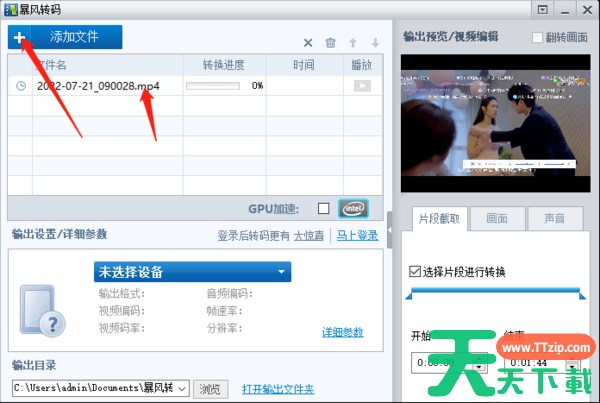Collapse the right panel with splitter arrow
Screen dimensions: 600x403
(x=390, y=230)
